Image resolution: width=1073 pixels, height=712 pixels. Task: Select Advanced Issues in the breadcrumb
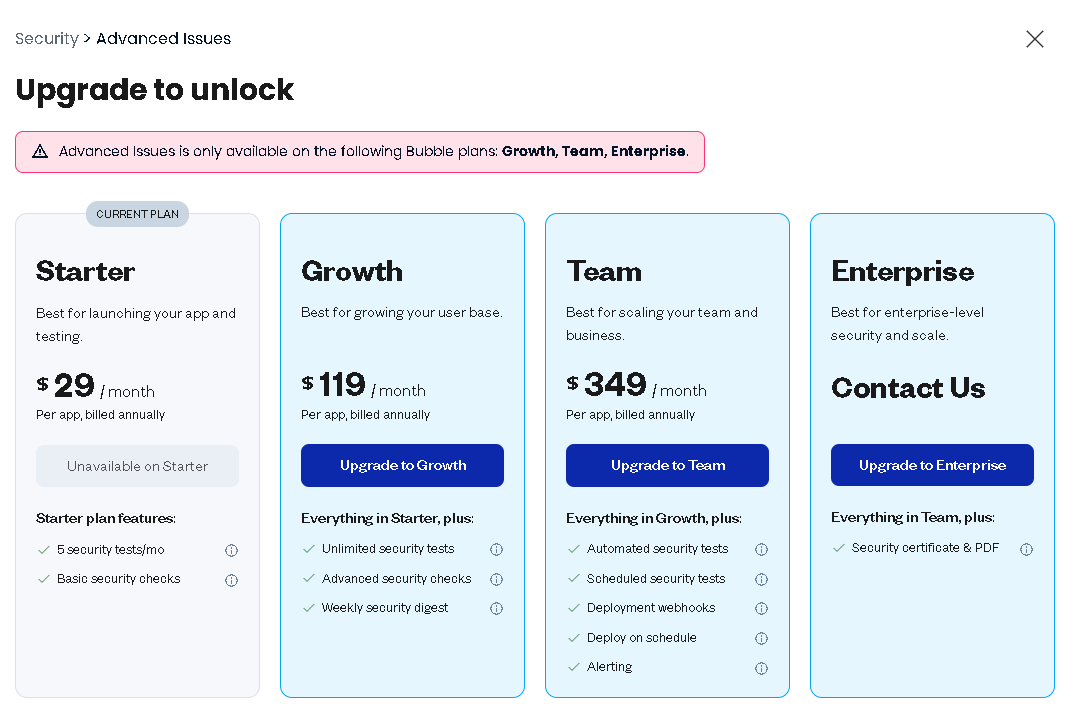pos(163,39)
